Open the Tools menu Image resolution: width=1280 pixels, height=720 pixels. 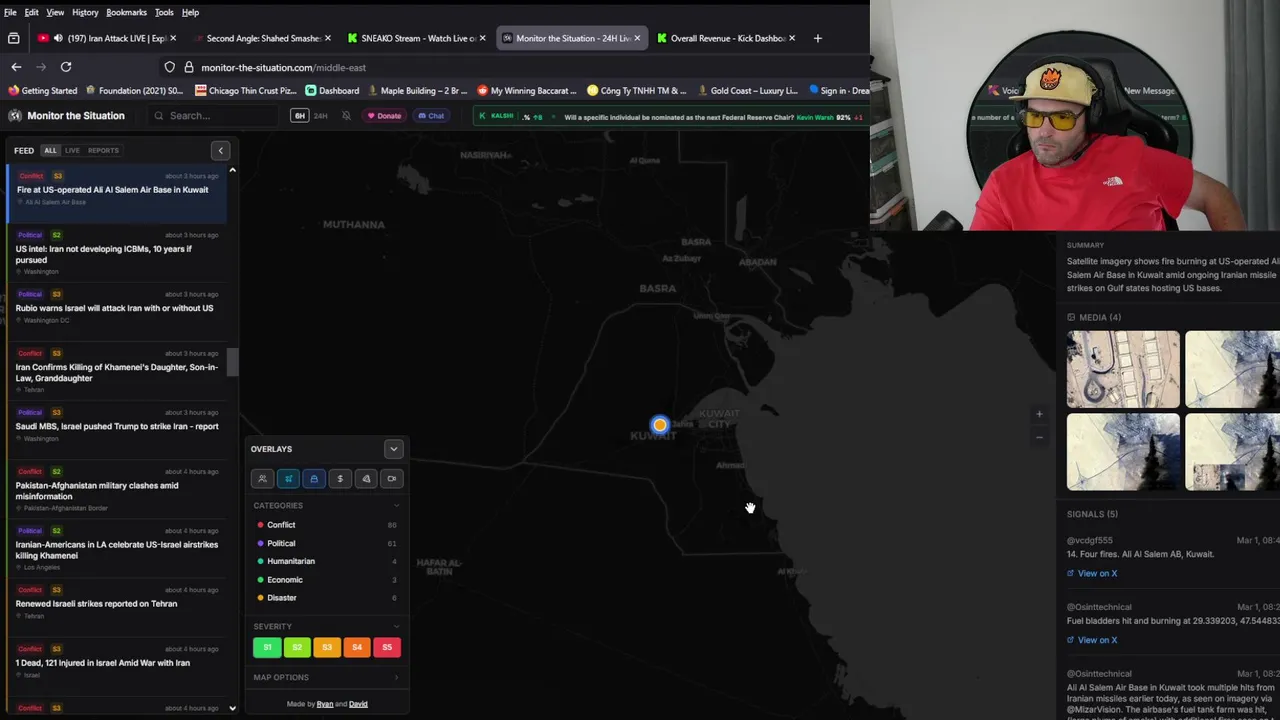coord(164,12)
